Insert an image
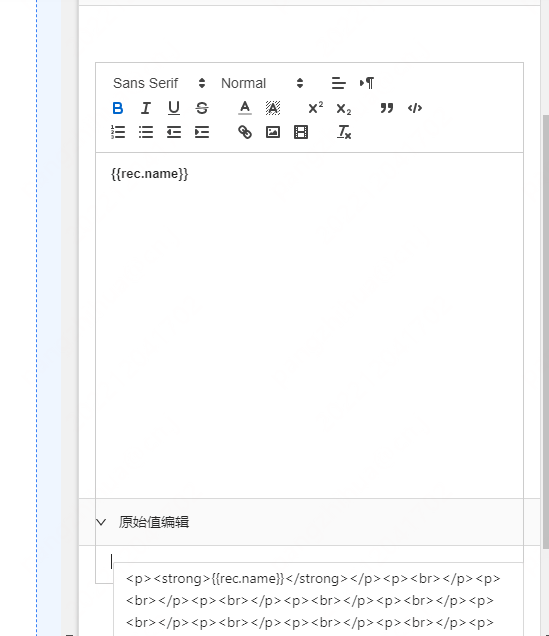The image size is (549, 636). point(272,132)
